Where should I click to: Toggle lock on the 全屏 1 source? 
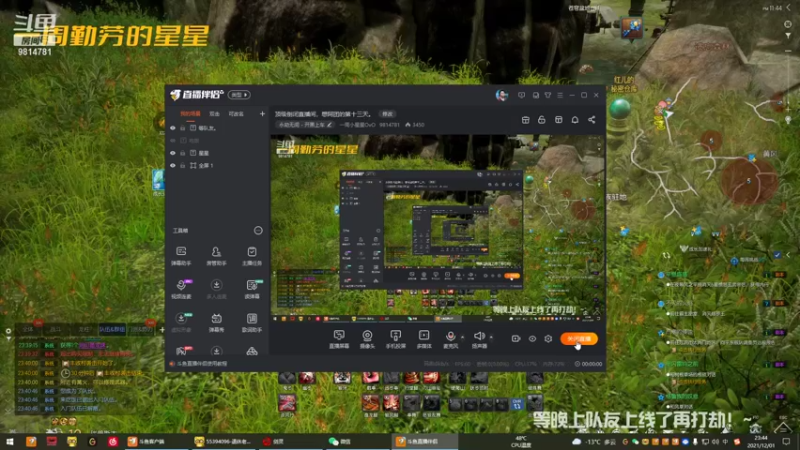183,165
